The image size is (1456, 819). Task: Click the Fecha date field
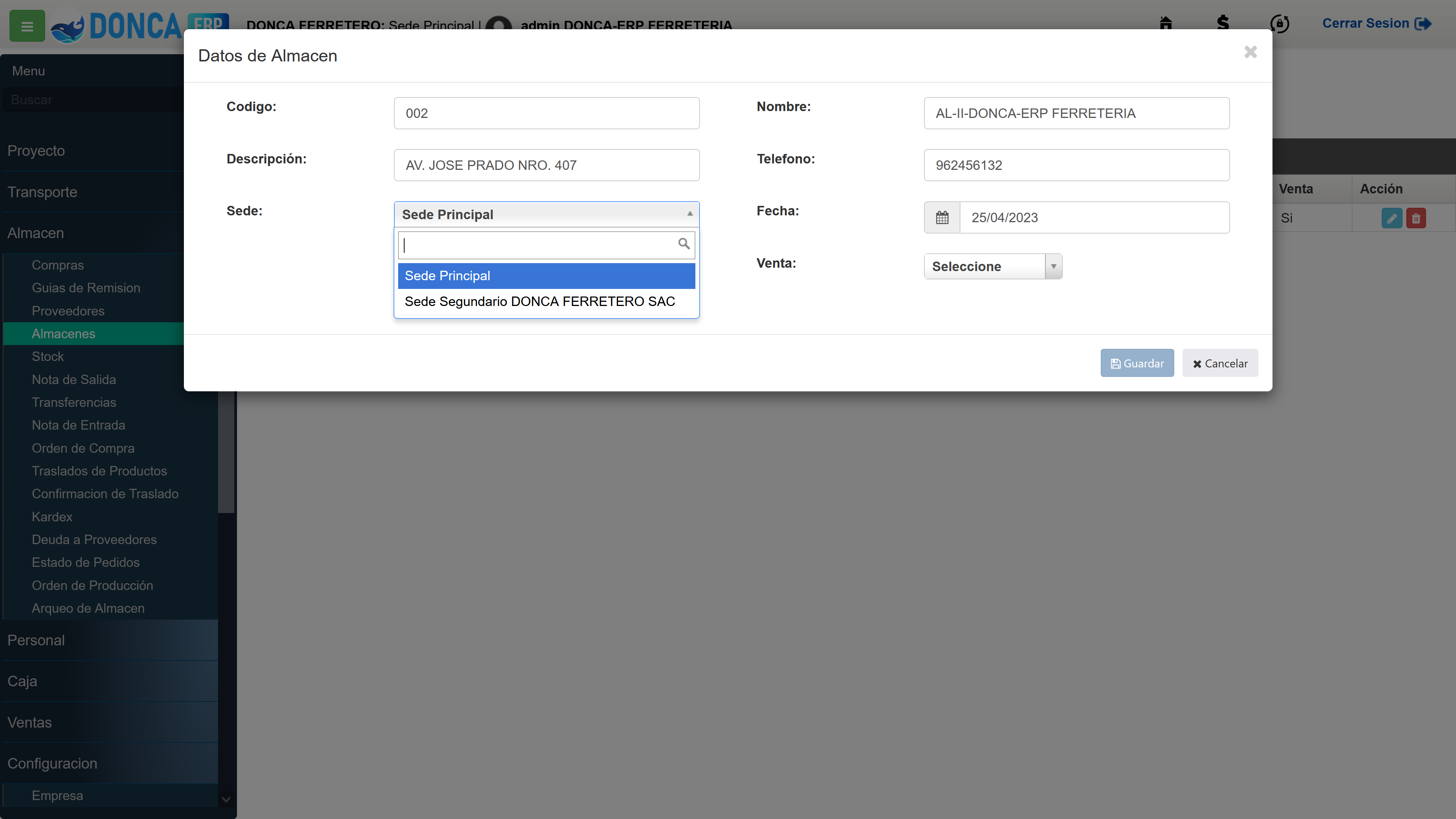pos(1094,217)
